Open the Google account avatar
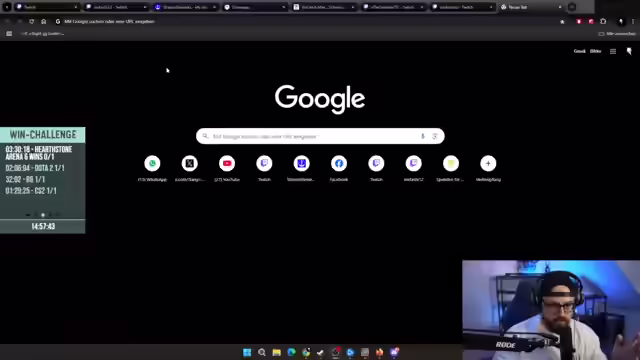The height and width of the screenshot is (360, 640). pyautogui.click(x=629, y=51)
